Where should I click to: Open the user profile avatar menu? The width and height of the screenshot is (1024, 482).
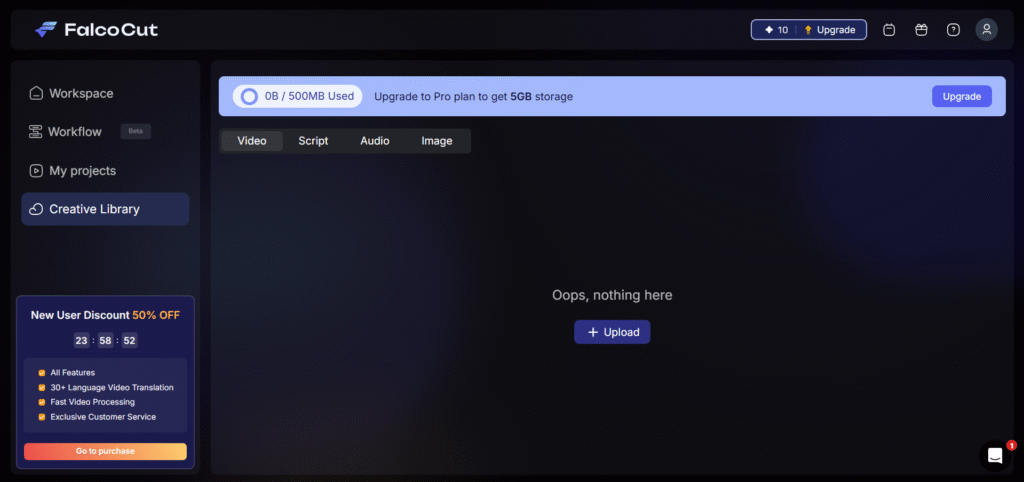click(x=986, y=30)
